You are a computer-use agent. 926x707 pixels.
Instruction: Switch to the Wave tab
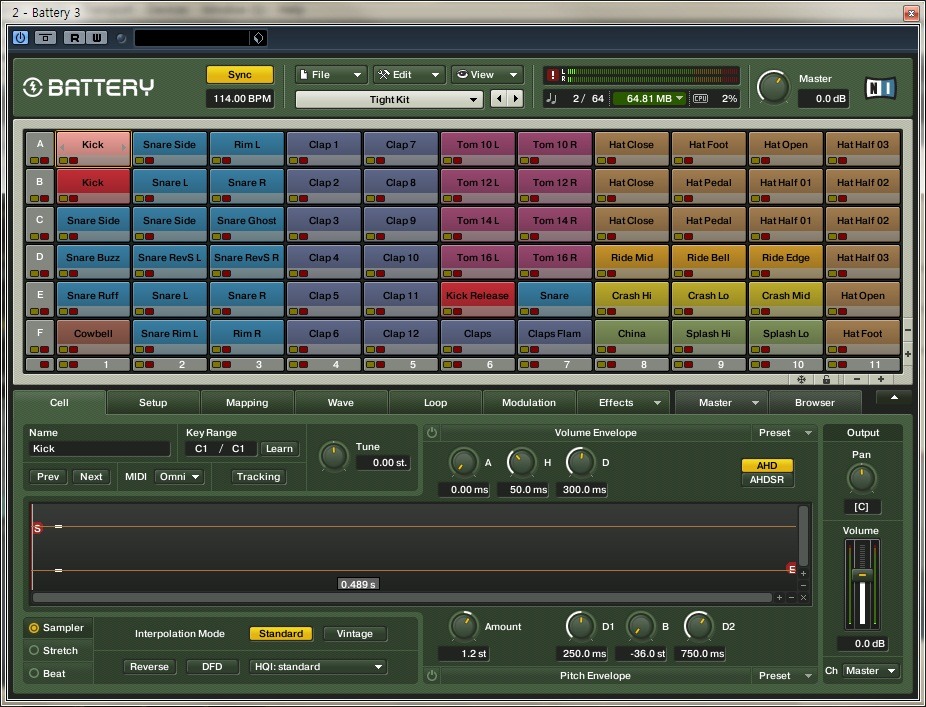point(341,403)
